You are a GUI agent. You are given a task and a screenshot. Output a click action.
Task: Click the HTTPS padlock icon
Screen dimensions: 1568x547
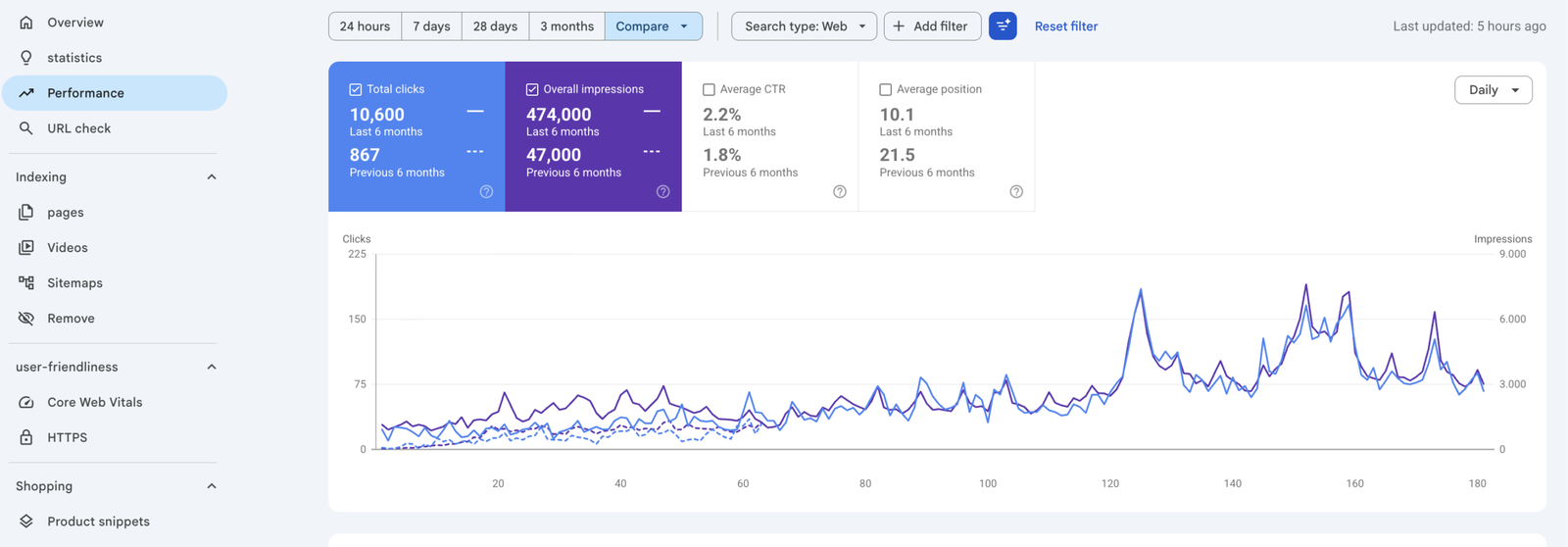coord(26,438)
